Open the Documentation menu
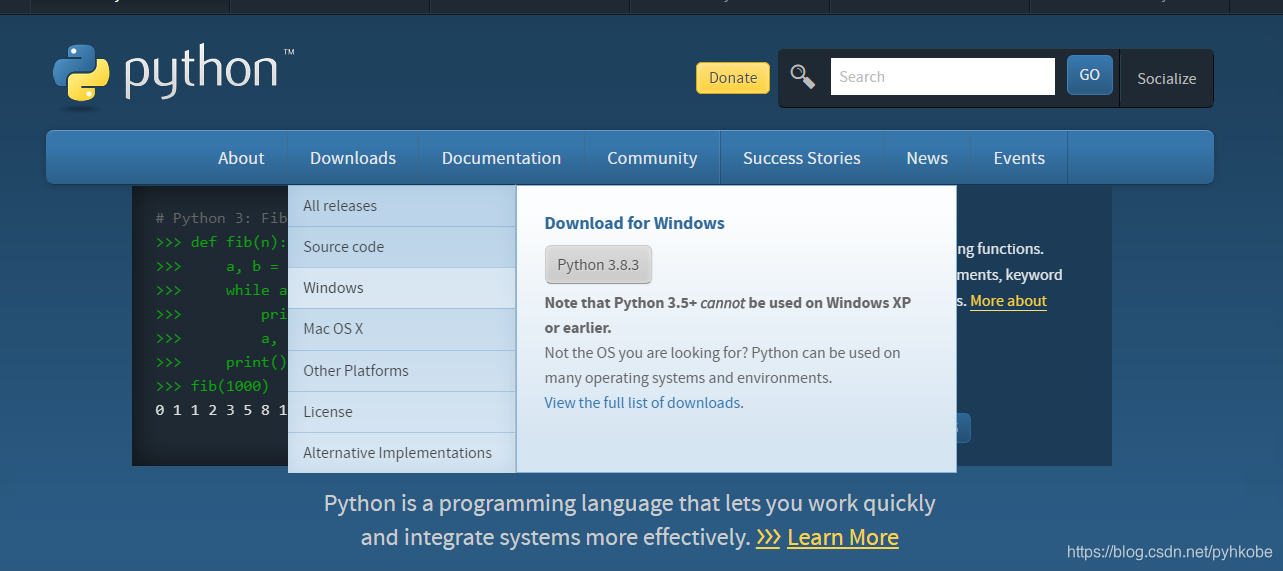The height and width of the screenshot is (571, 1283). coord(501,158)
